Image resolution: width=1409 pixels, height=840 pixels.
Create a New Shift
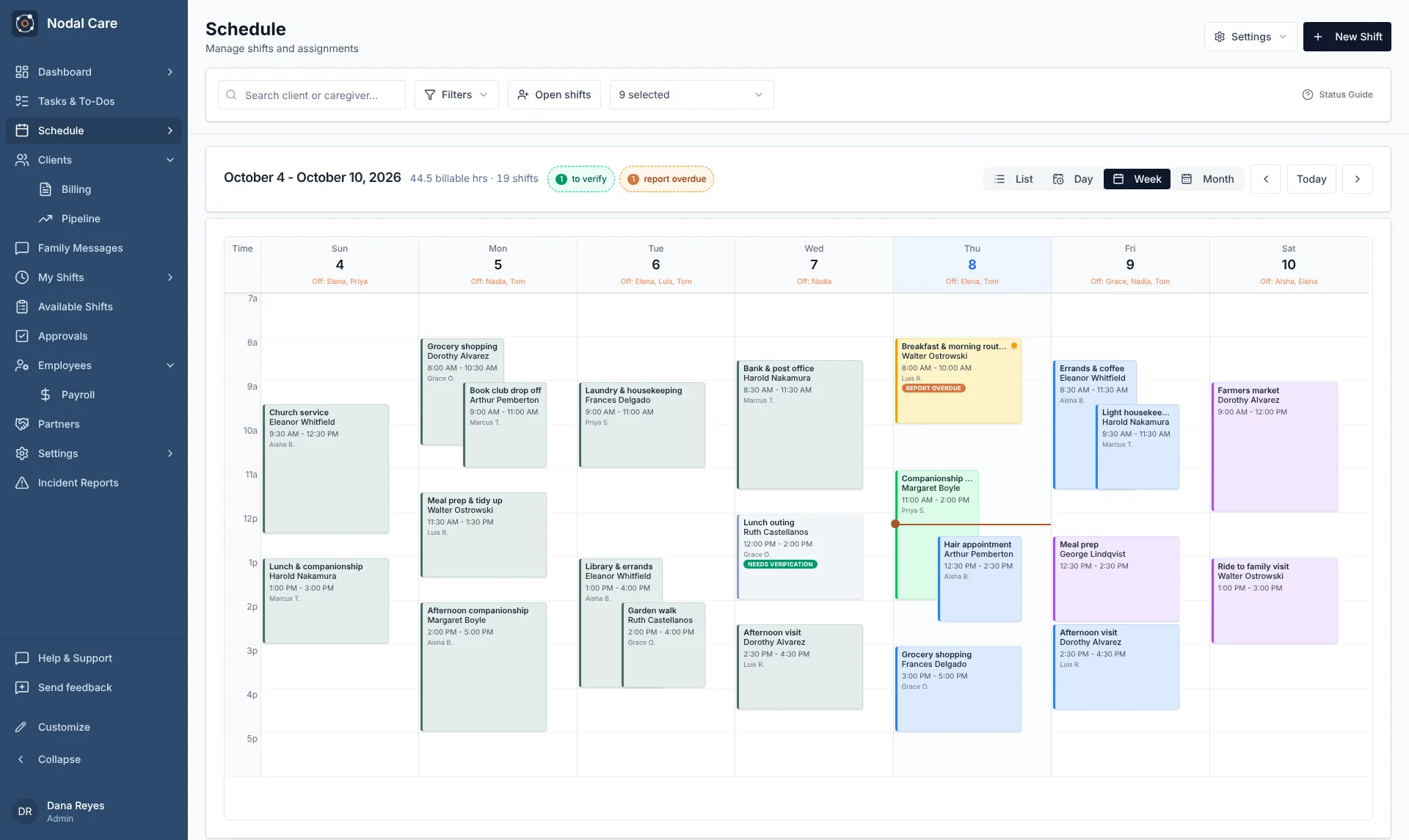click(x=1347, y=37)
